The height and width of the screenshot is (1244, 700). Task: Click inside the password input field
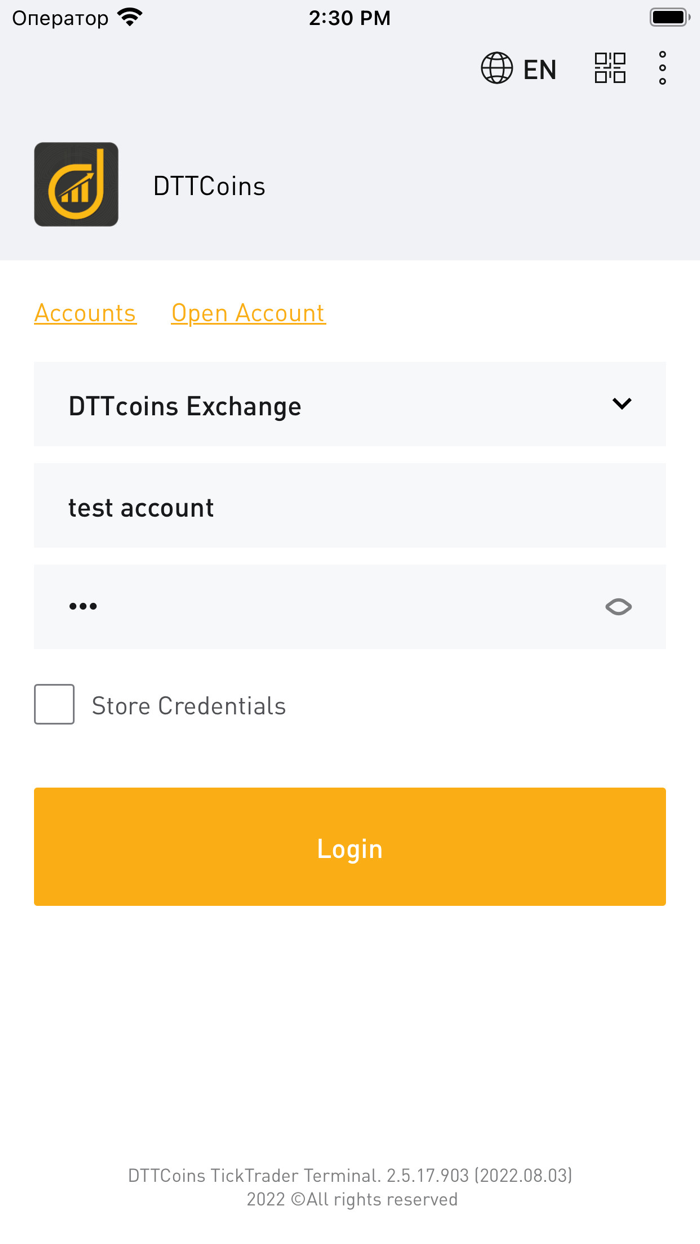[300, 606]
